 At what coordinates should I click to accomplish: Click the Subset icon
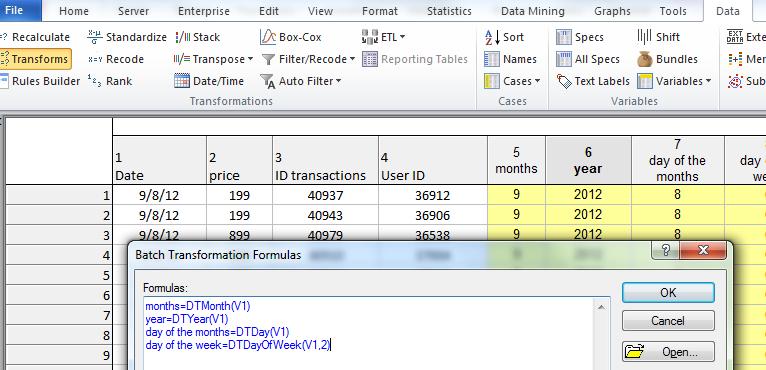(x=735, y=81)
